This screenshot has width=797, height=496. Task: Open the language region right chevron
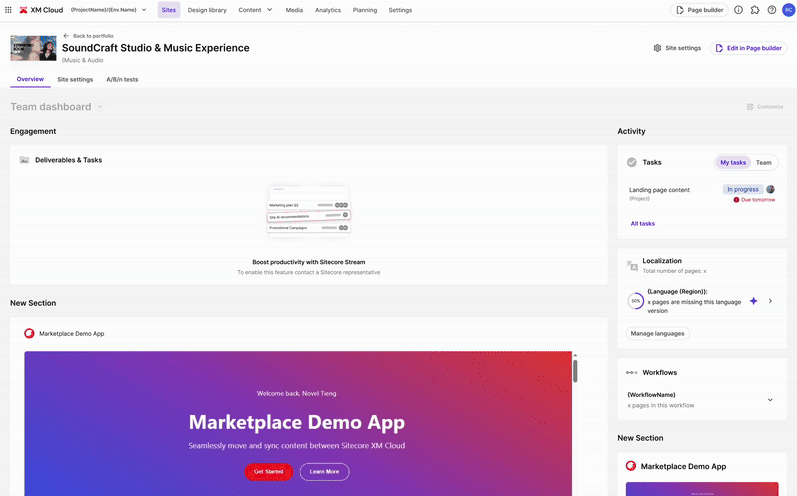tap(771, 301)
